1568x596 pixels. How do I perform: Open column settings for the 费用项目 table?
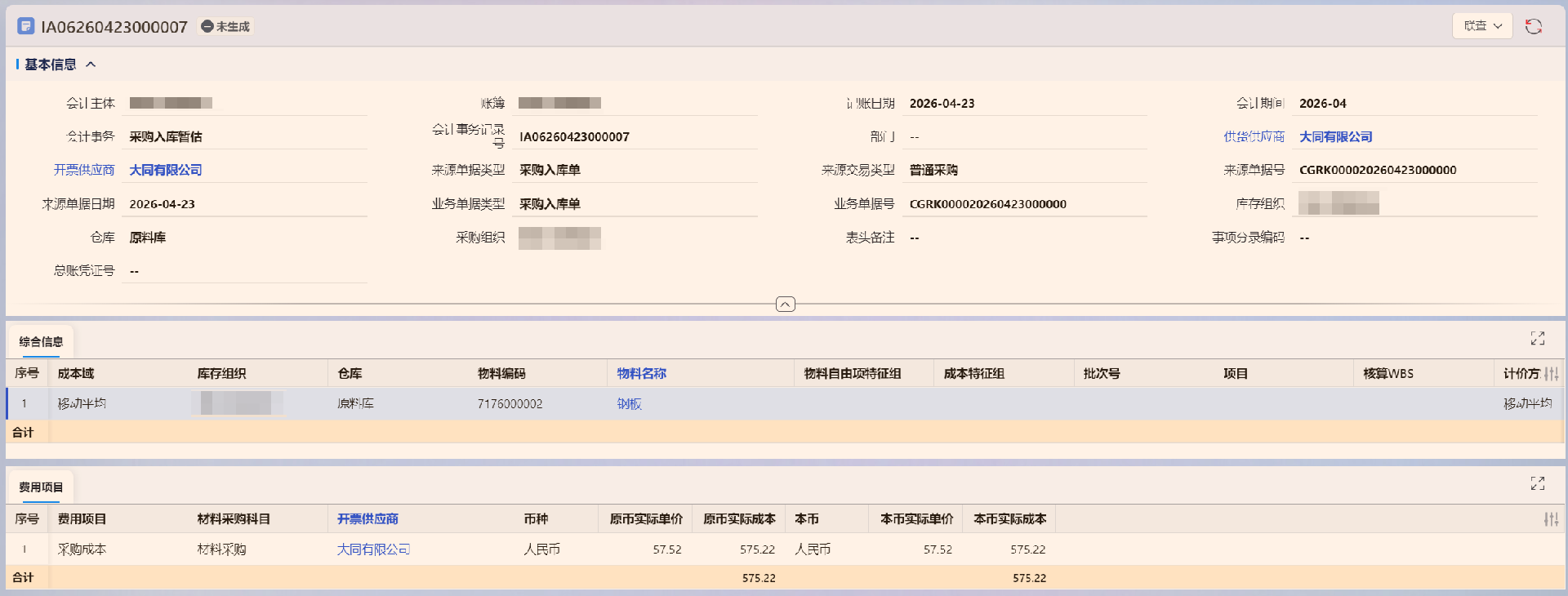1551,519
